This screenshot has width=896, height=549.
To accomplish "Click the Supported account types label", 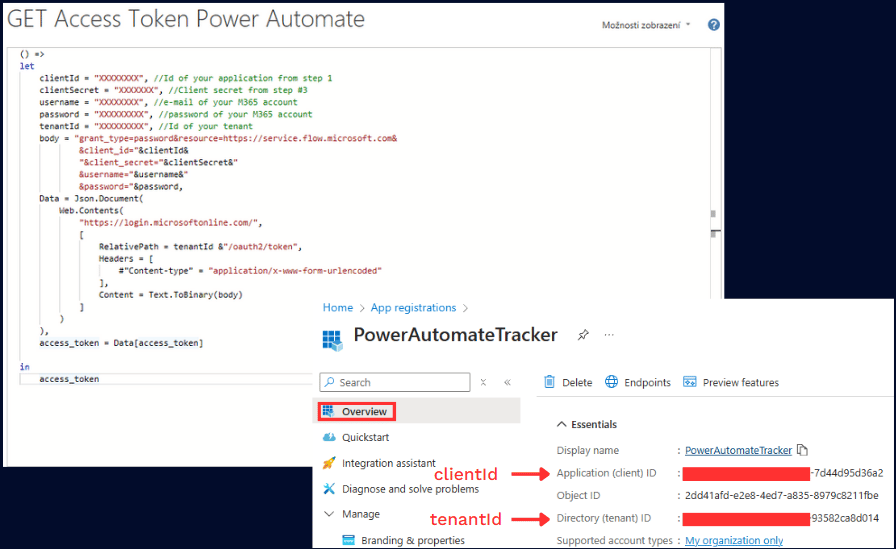I will click(614, 540).
